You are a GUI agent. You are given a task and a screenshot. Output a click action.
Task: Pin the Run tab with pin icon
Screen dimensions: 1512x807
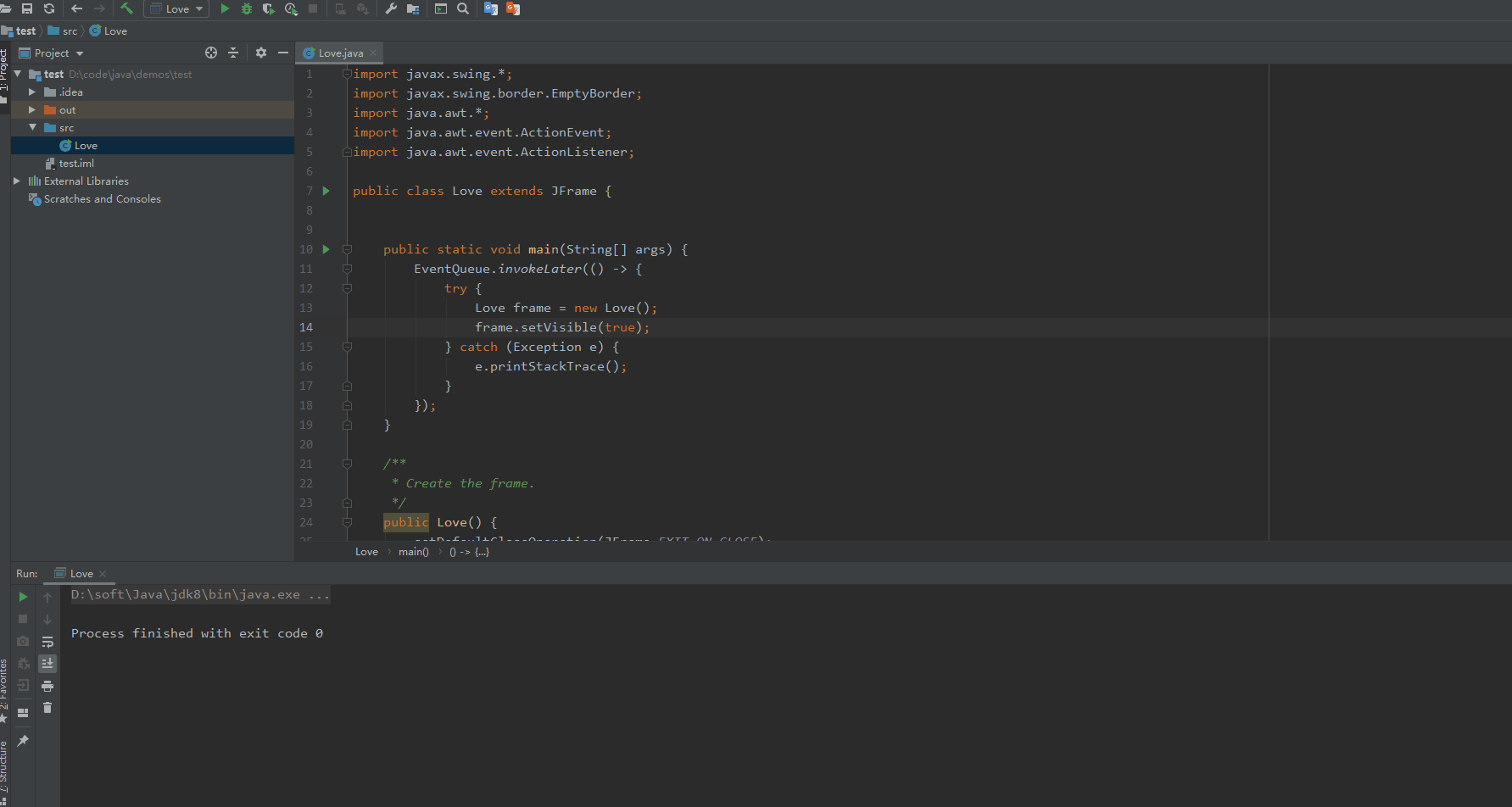coord(23,741)
